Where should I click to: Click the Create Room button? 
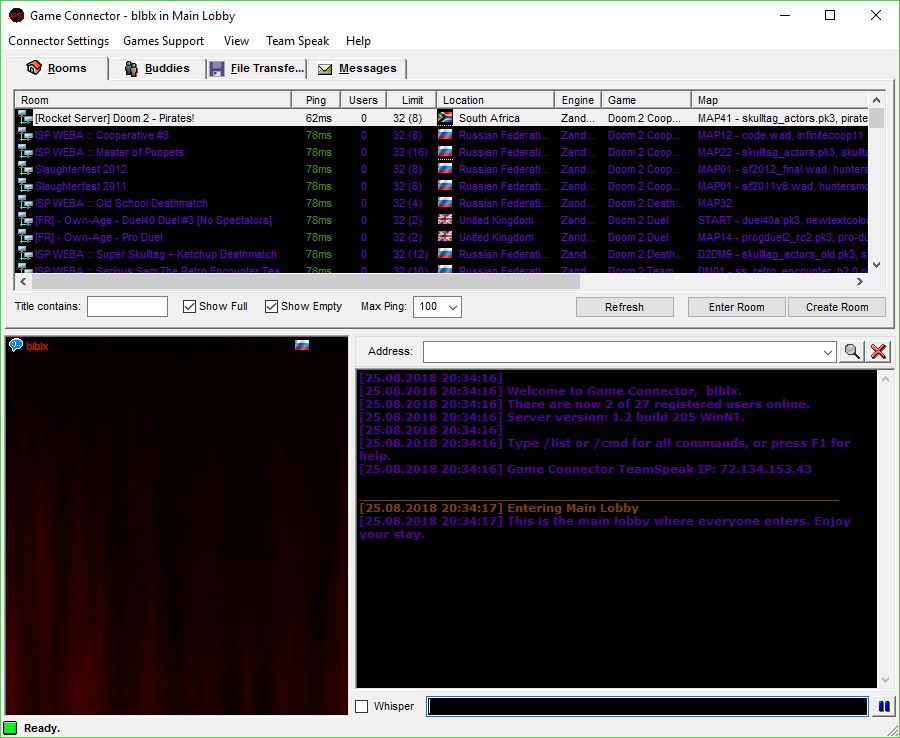coord(837,307)
